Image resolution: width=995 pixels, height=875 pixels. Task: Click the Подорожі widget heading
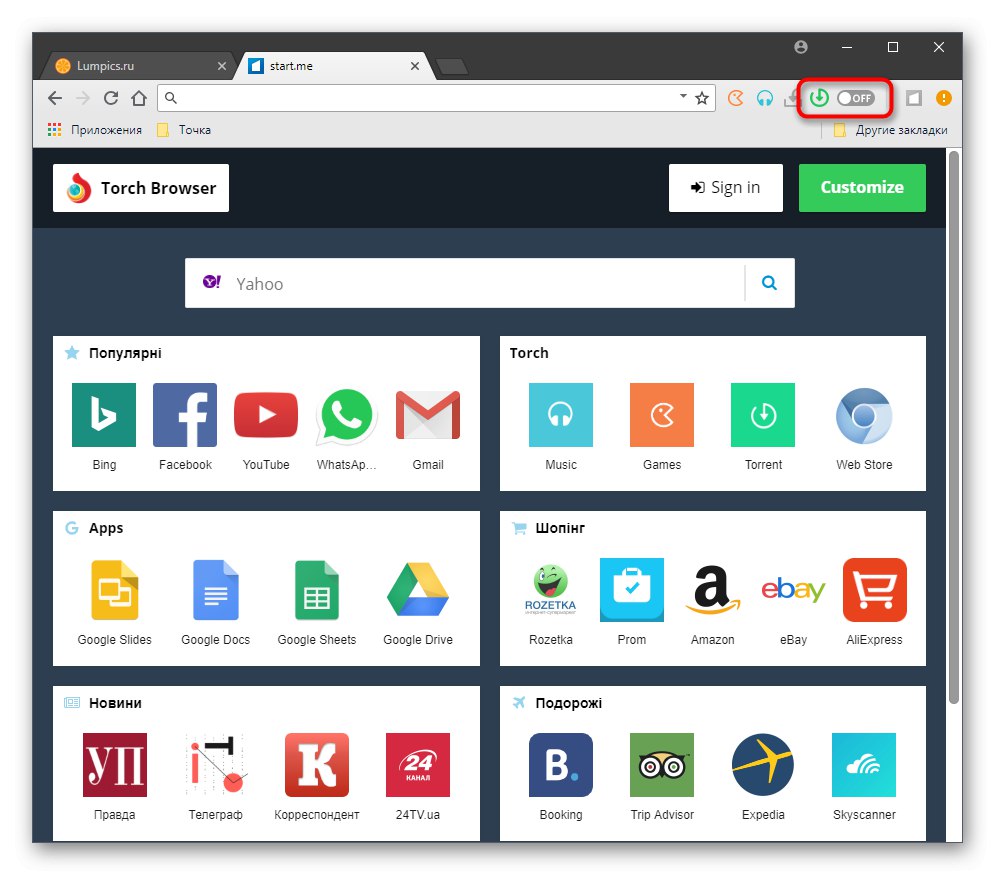tap(569, 703)
